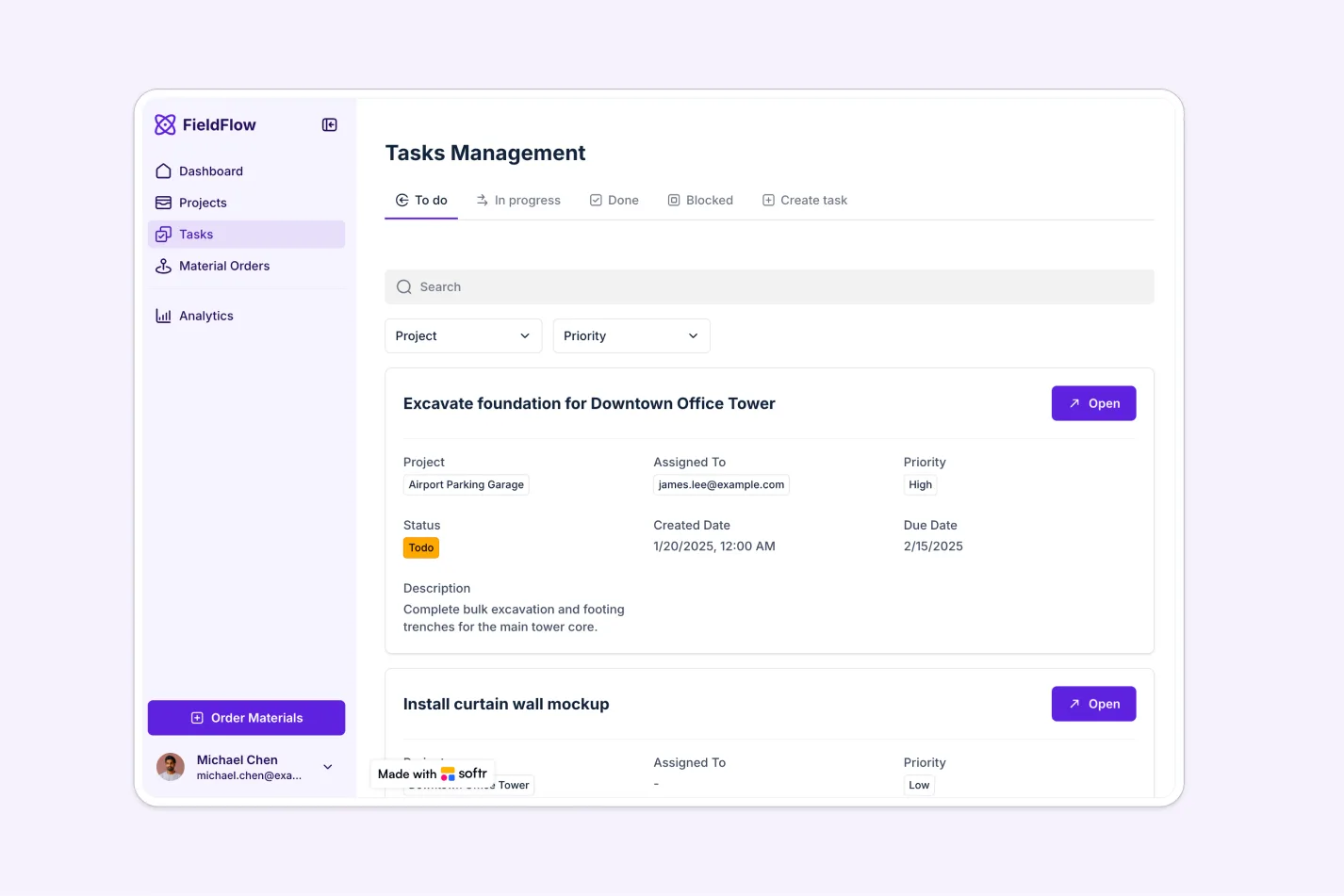Click the Order Materials button
The width and height of the screenshot is (1344, 896).
[x=246, y=718]
